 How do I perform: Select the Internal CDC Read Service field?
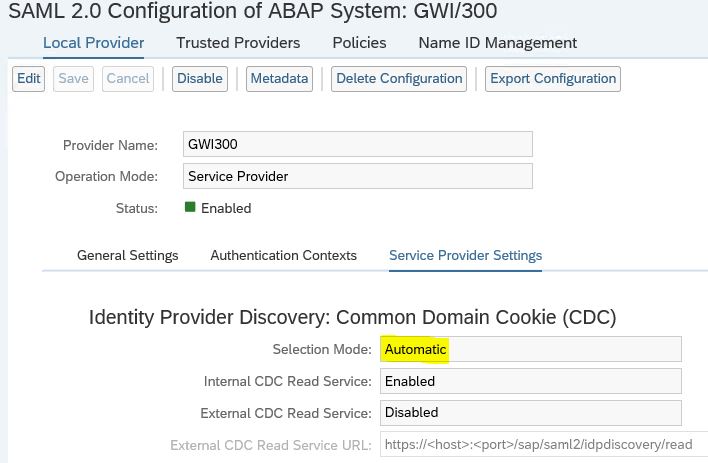(x=531, y=381)
